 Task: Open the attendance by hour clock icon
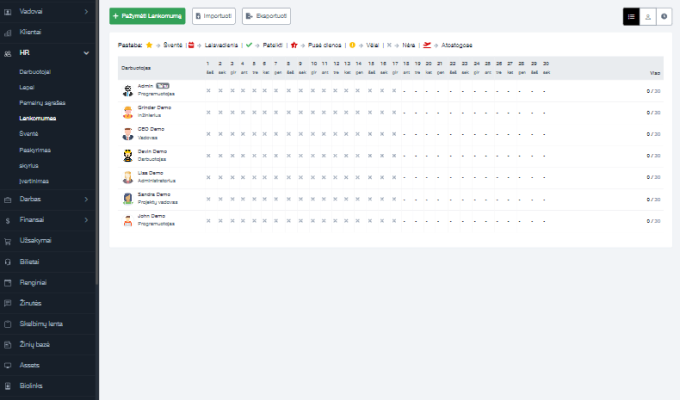pyautogui.click(x=663, y=17)
